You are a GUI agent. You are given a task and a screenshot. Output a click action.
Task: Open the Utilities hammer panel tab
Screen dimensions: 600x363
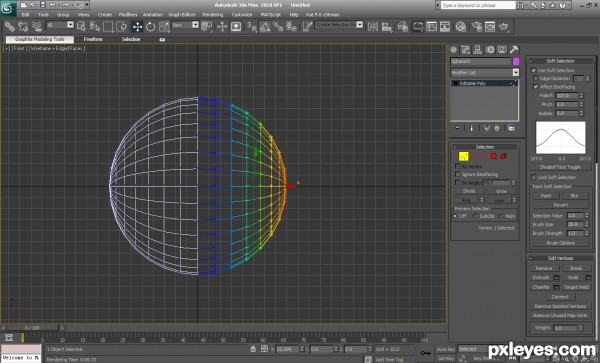[514, 50]
